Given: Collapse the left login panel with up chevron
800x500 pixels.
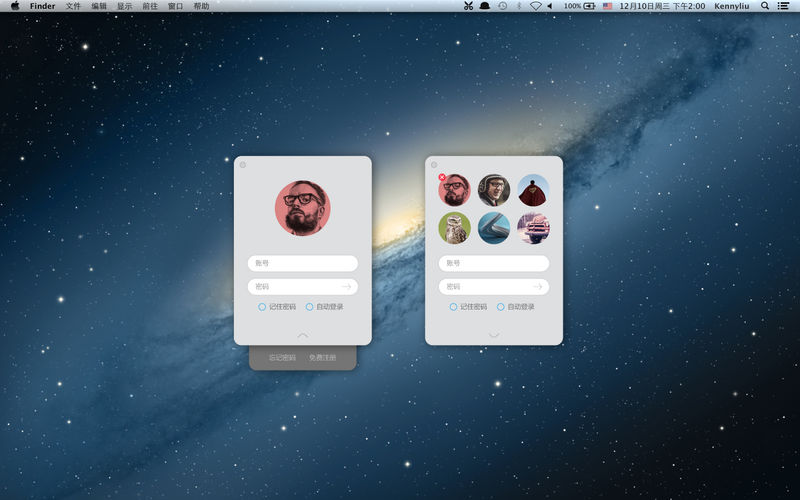Looking at the screenshot, I should (x=303, y=335).
